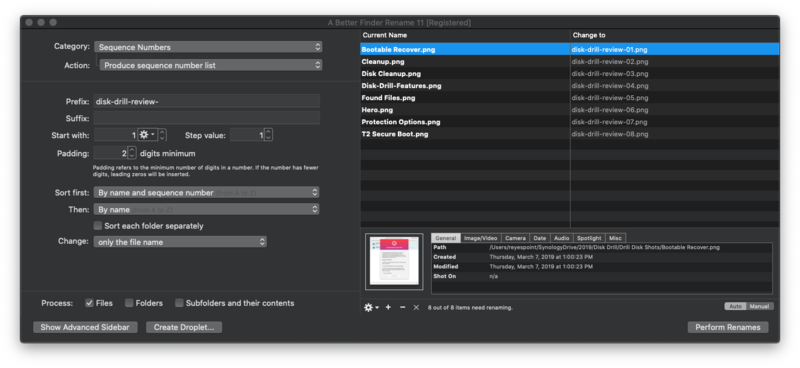
Task: Click the Start with number field
Action: coord(116,135)
